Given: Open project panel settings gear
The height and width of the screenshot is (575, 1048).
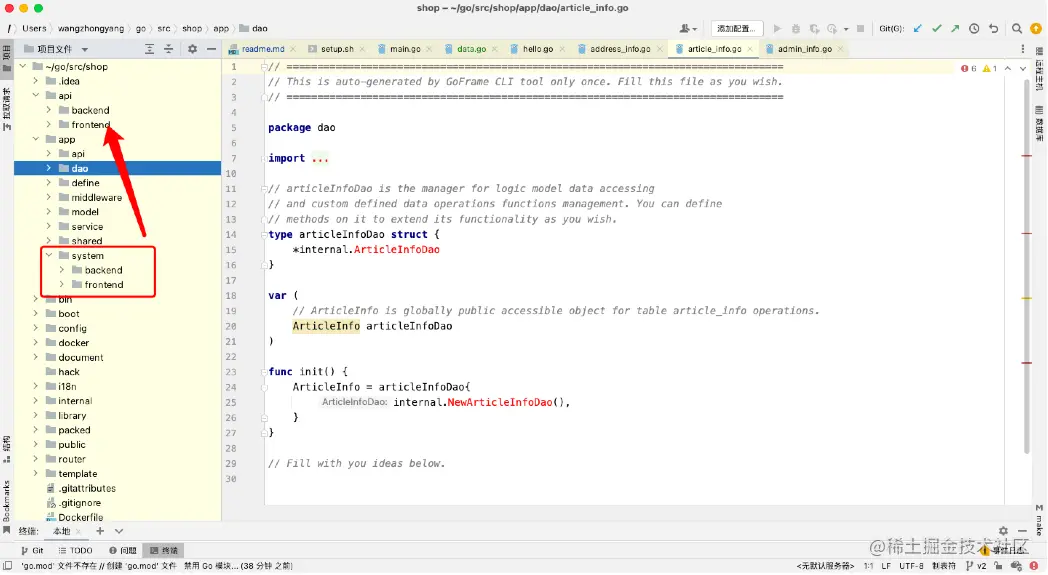Looking at the screenshot, I should [x=192, y=49].
